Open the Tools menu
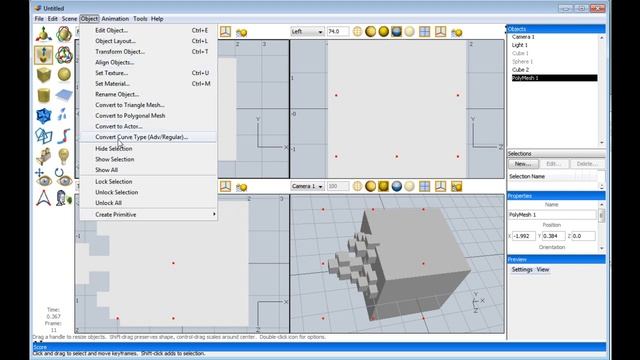Screen dimensions: 640x360 point(140,19)
